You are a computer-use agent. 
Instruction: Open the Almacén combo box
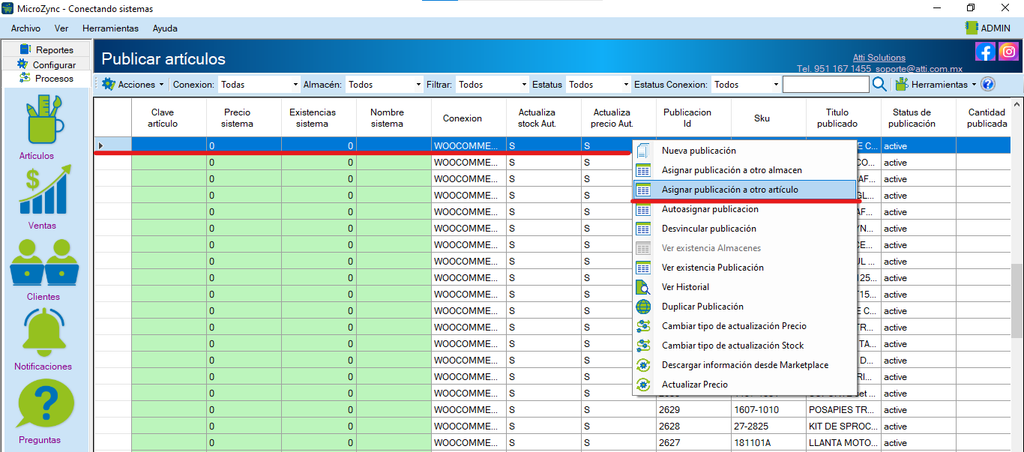click(384, 84)
